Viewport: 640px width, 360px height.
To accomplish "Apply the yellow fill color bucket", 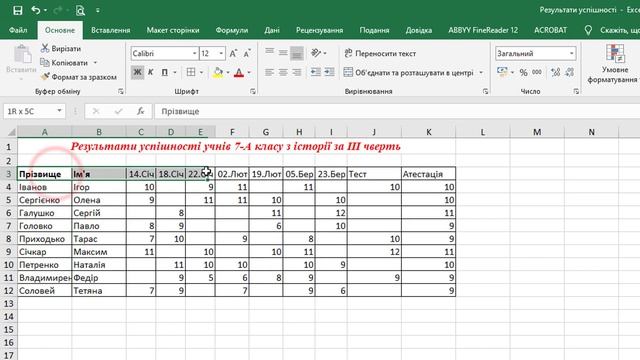I will (x=218, y=73).
